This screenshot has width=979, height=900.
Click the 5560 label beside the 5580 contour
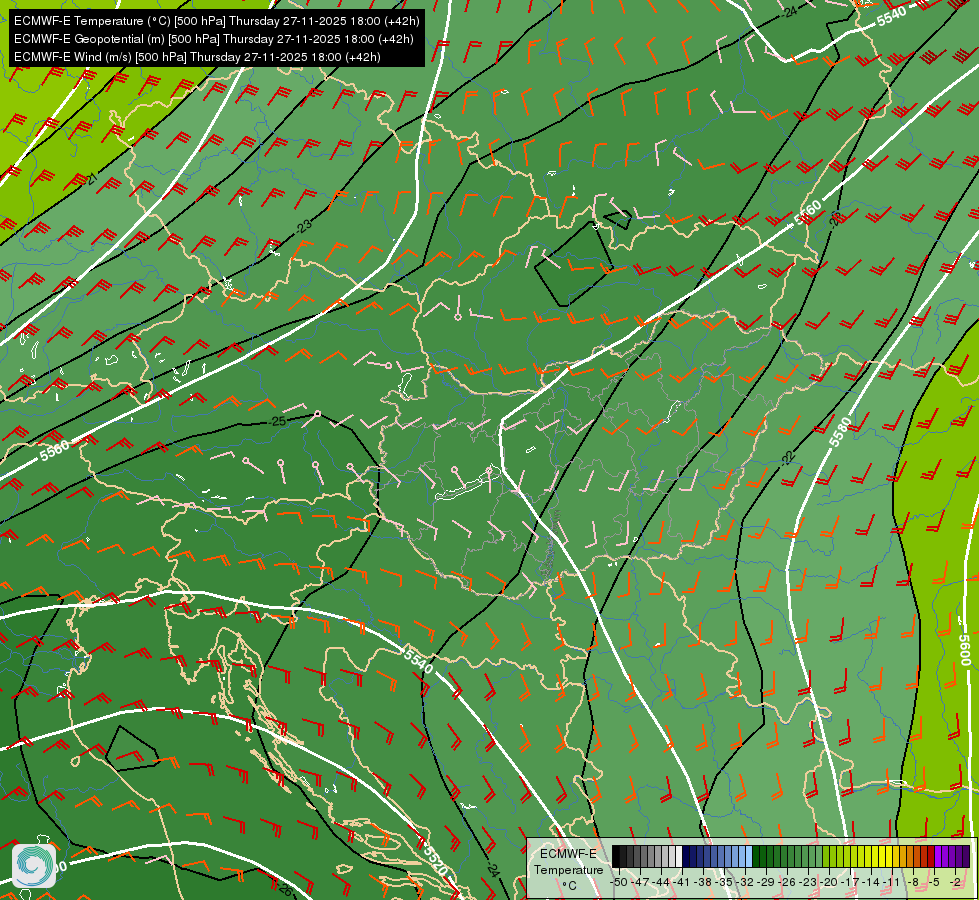(x=808, y=213)
